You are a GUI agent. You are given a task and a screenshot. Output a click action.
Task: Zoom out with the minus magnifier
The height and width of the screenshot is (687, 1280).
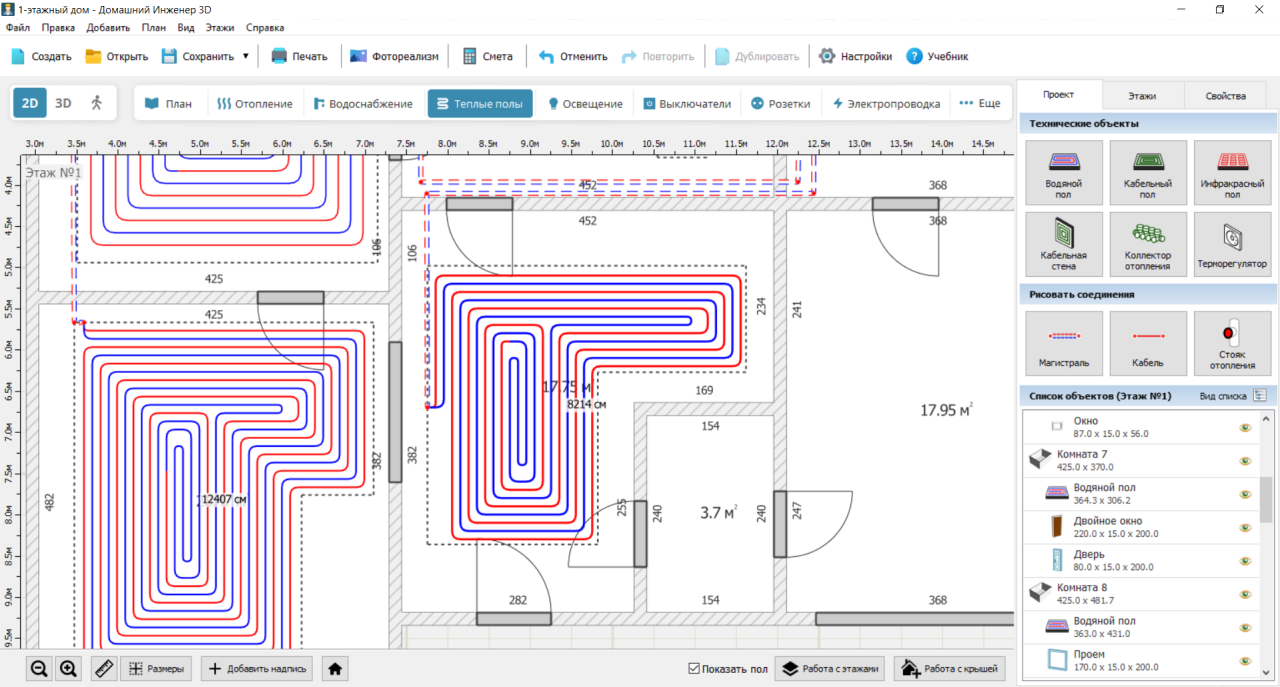[x=39, y=669]
